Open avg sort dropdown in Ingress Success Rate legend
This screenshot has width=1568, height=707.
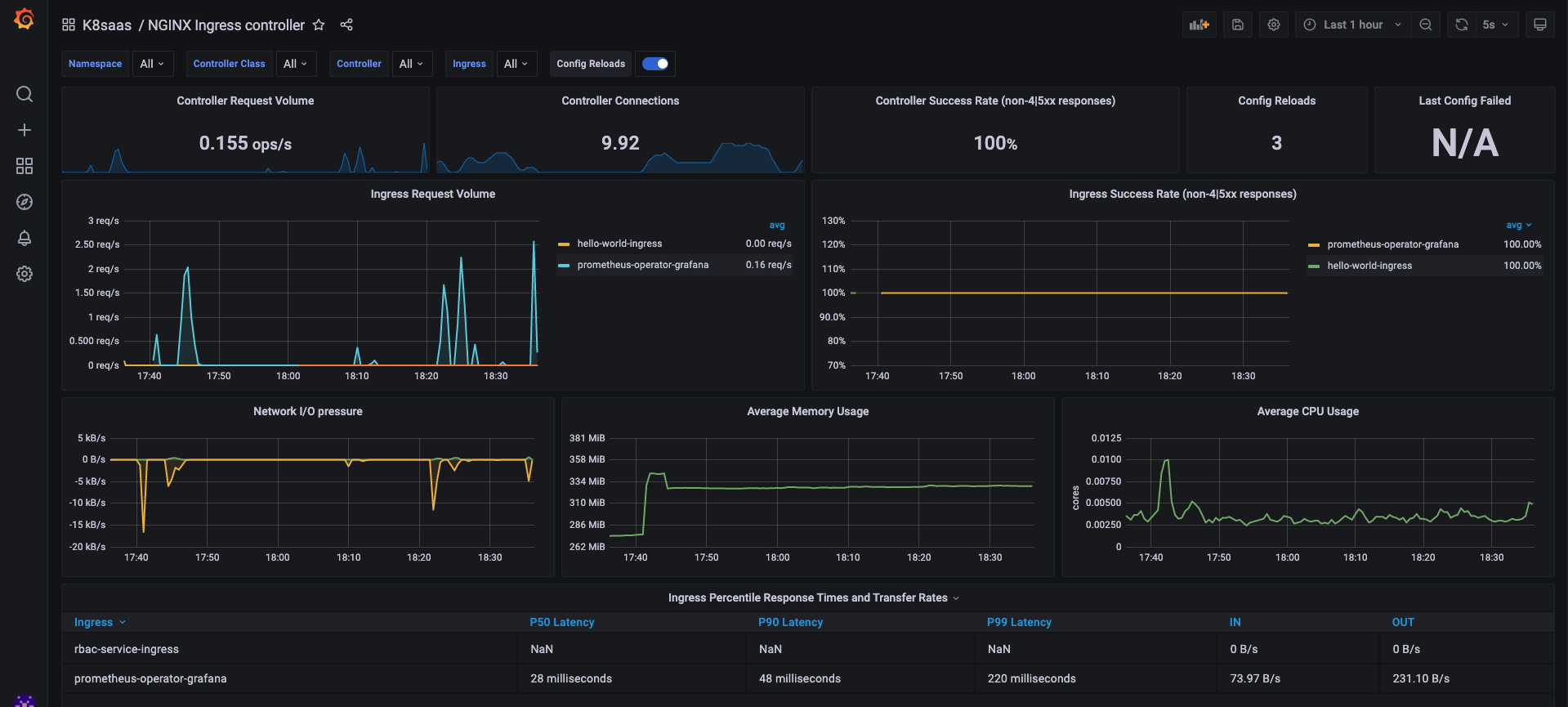1519,225
